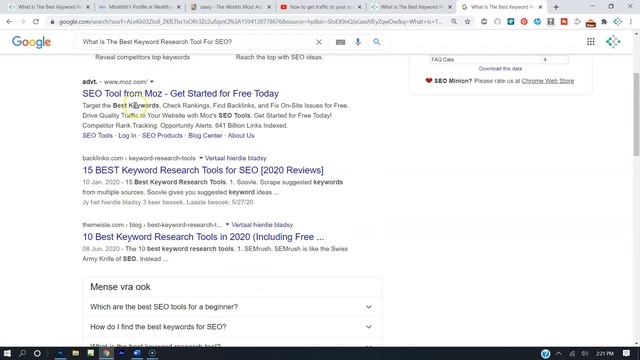The width and height of the screenshot is (640, 360).
Task: Open the Google apps grid
Action: tap(591, 42)
